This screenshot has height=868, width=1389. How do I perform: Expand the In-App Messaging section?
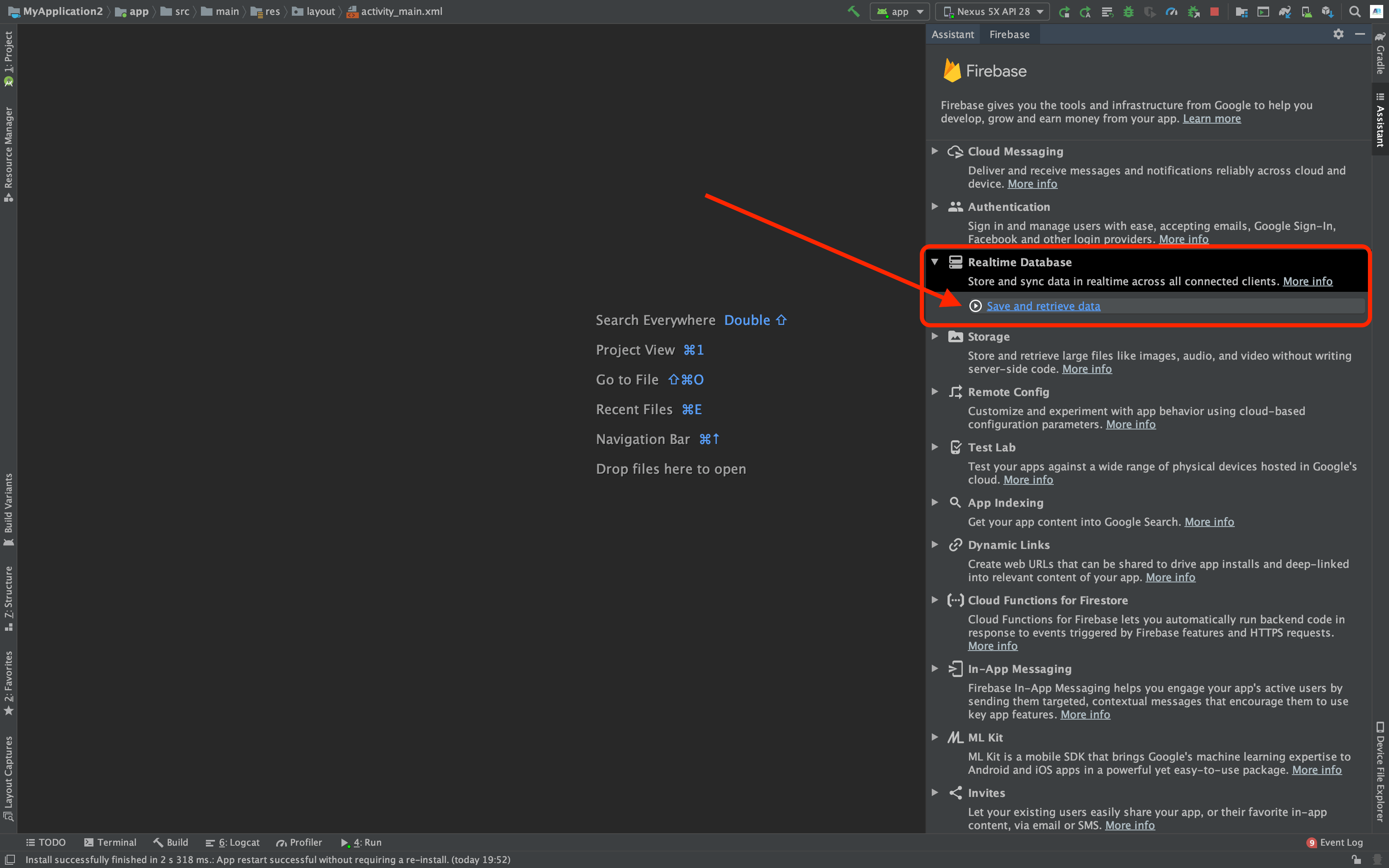(935, 668)
